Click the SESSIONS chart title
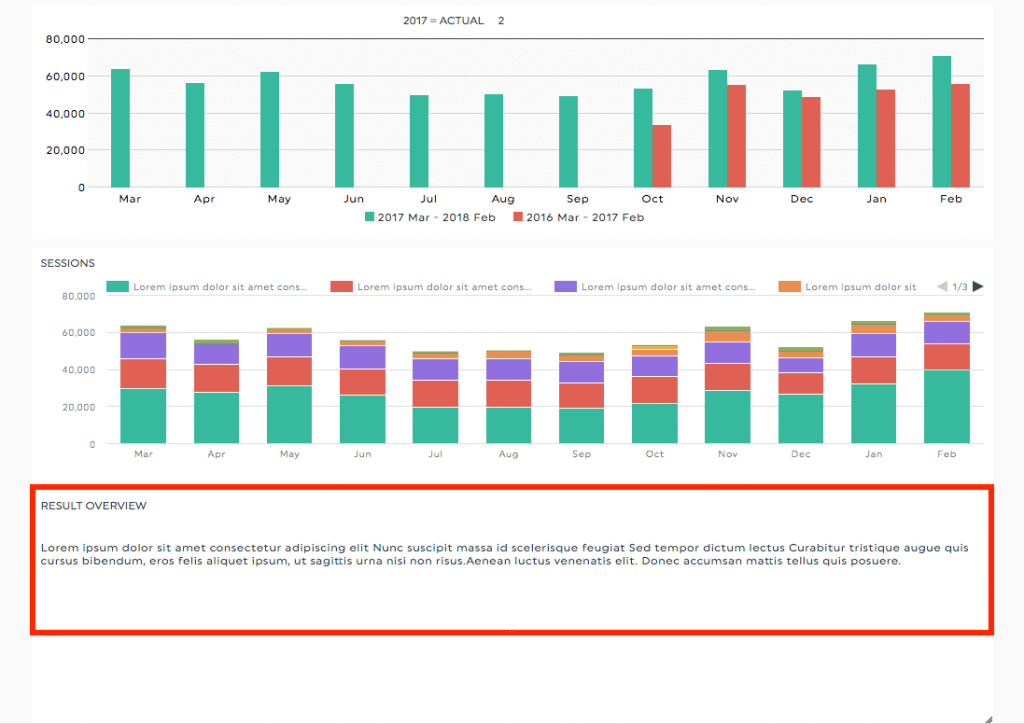 pyautogui.click(x=67, y=263)
